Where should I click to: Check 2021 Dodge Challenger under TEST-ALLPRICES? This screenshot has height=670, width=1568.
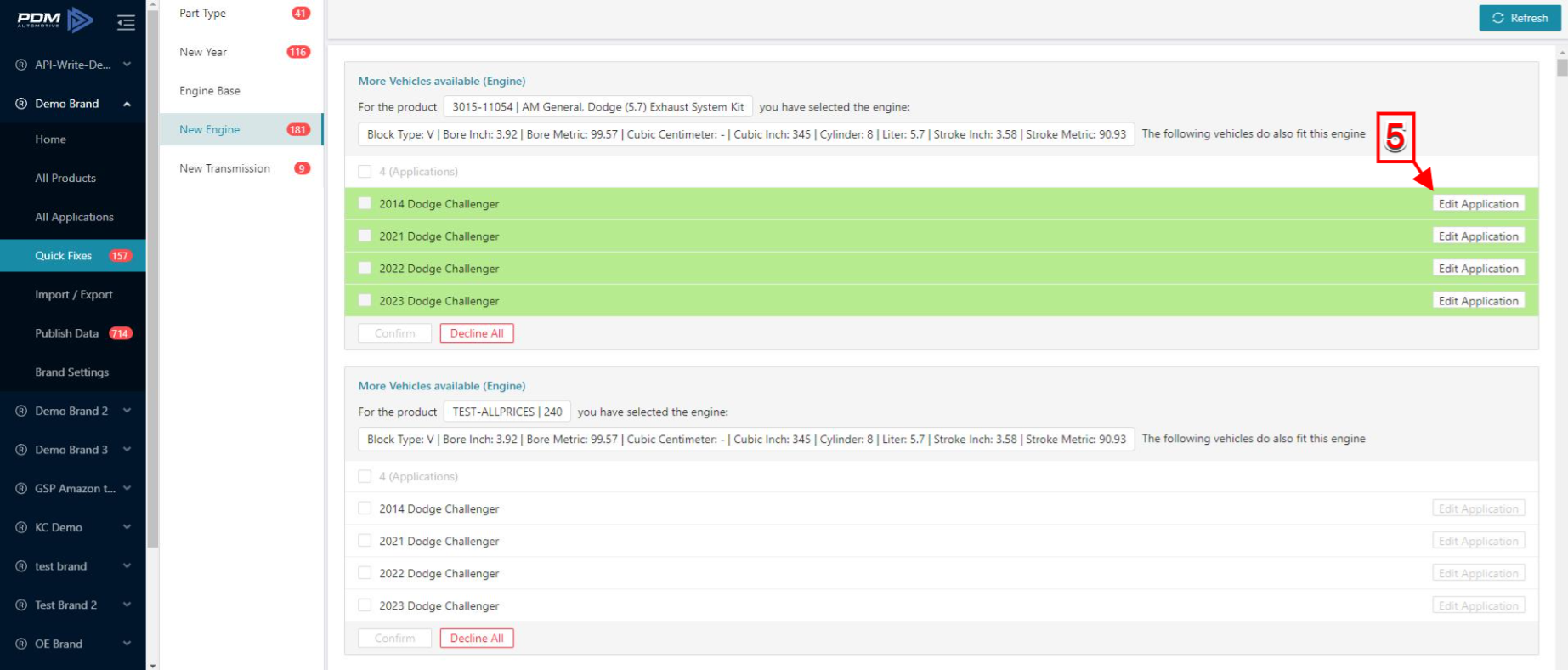pos(365,541)
